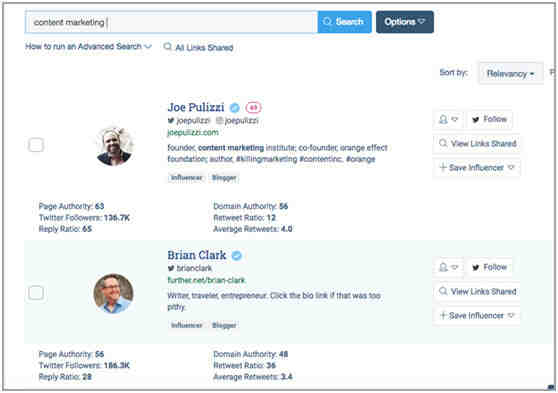Tick the checkbox next to Brian Clark
This screenshot has width=558, height=393.
(36, 293)
